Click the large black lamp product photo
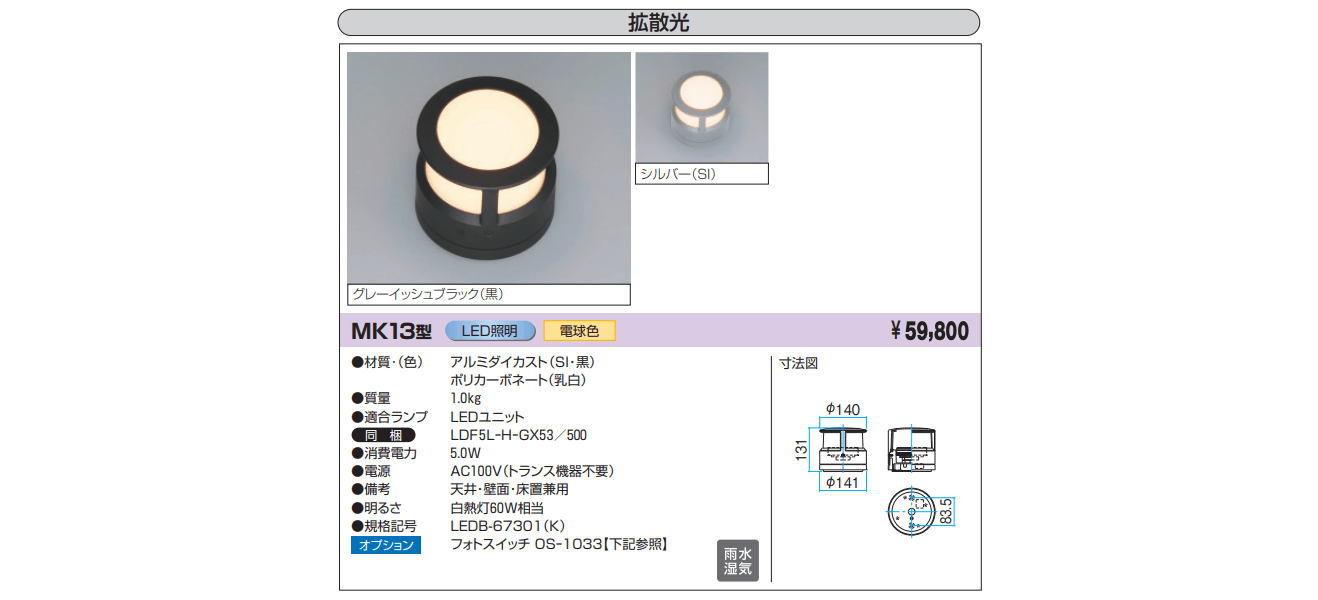Image resolution: width=1318 pixels, height=600 pixels. tap(489, 168)
